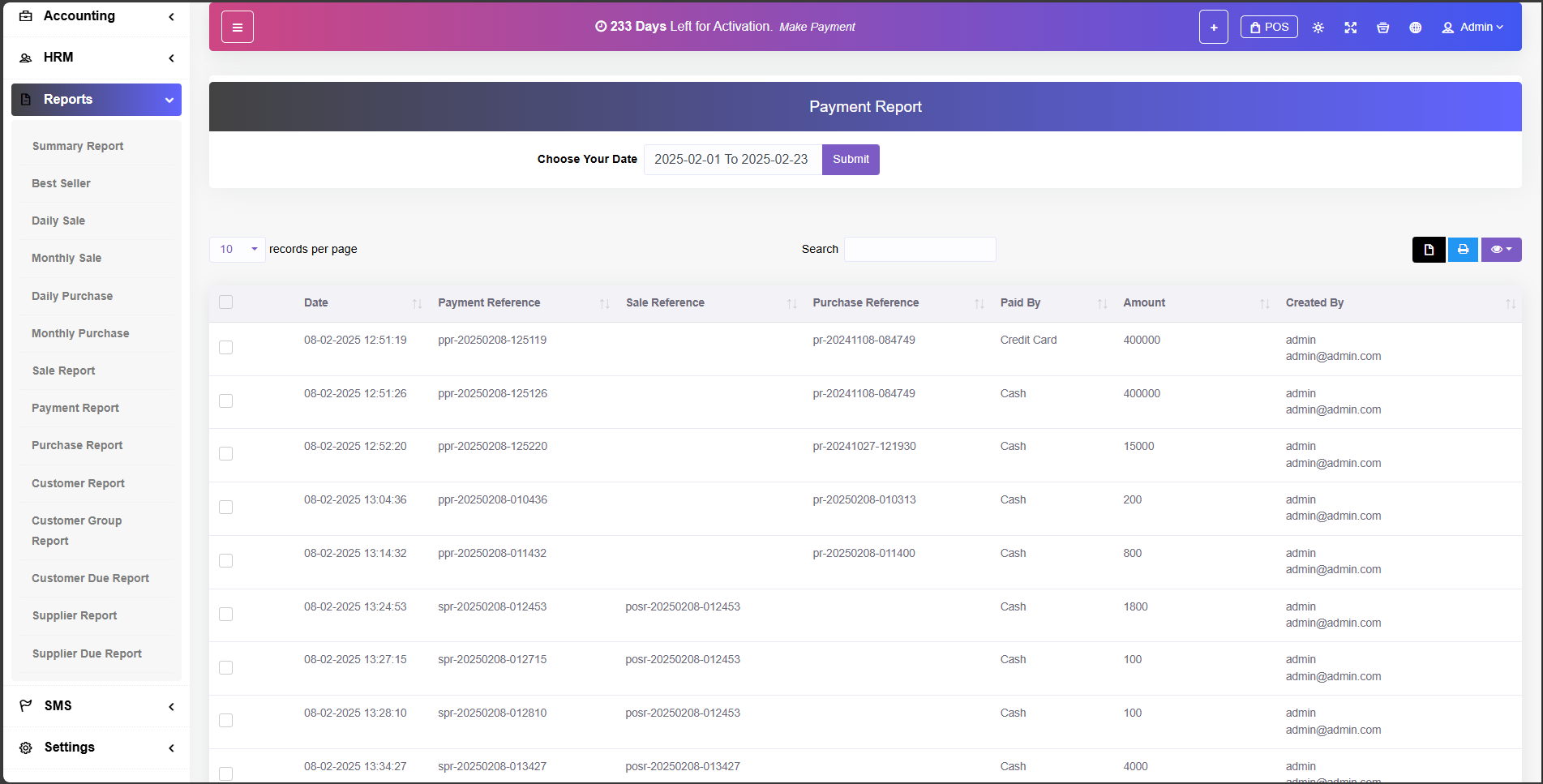Image resolution: width=1543 pixels, height=784 pixels.
Task: Open the Purchase Report menu item
Action: click(77, 446)
